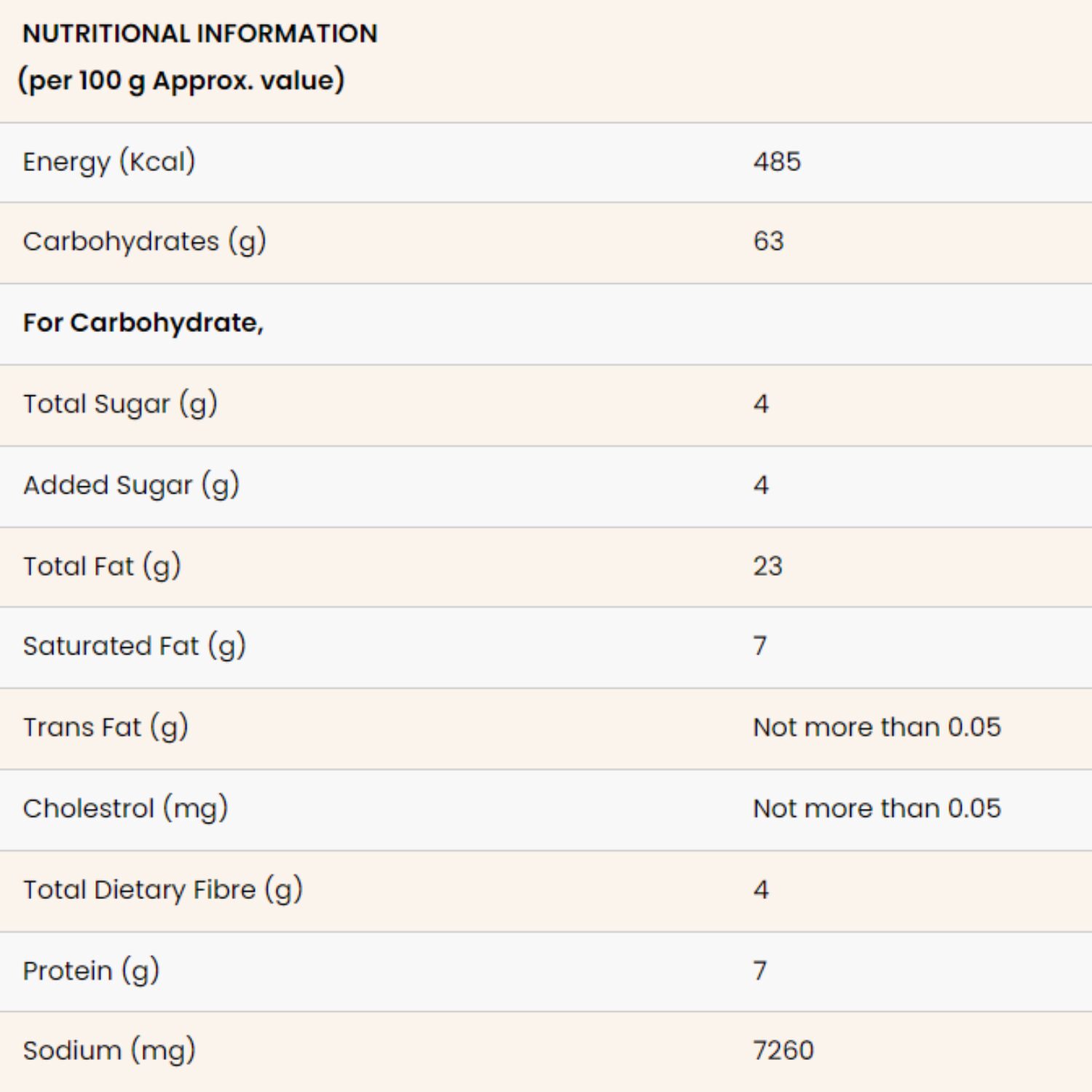Image resolution: width=1092 pixels, height=1092 pixels.
Task: Click the Added Sugar value 4
Action: pos(761,485)
